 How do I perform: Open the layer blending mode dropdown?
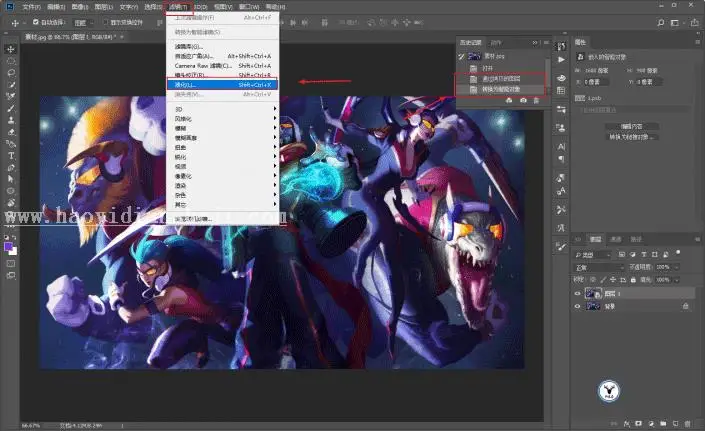coord(600,267)
